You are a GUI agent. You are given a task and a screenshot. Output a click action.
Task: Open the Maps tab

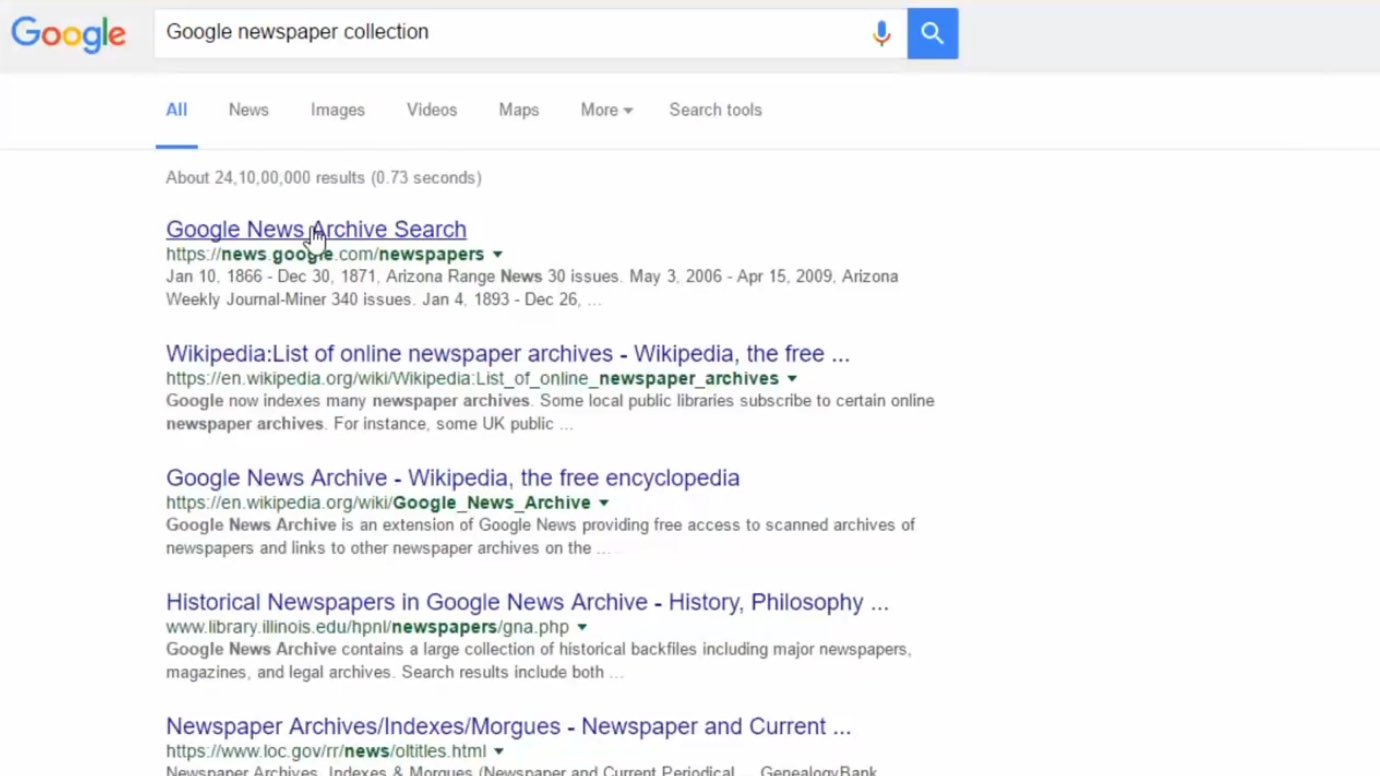tap(518, 110)
